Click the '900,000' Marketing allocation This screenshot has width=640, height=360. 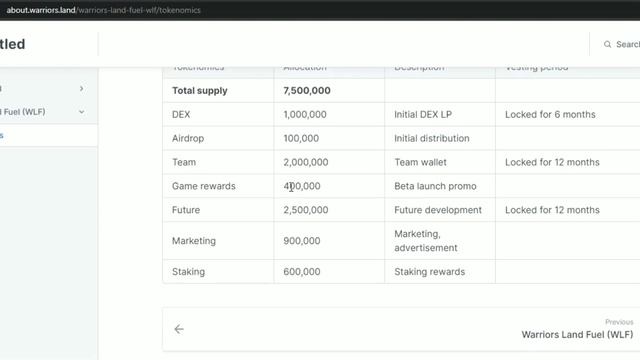(302, 241)
